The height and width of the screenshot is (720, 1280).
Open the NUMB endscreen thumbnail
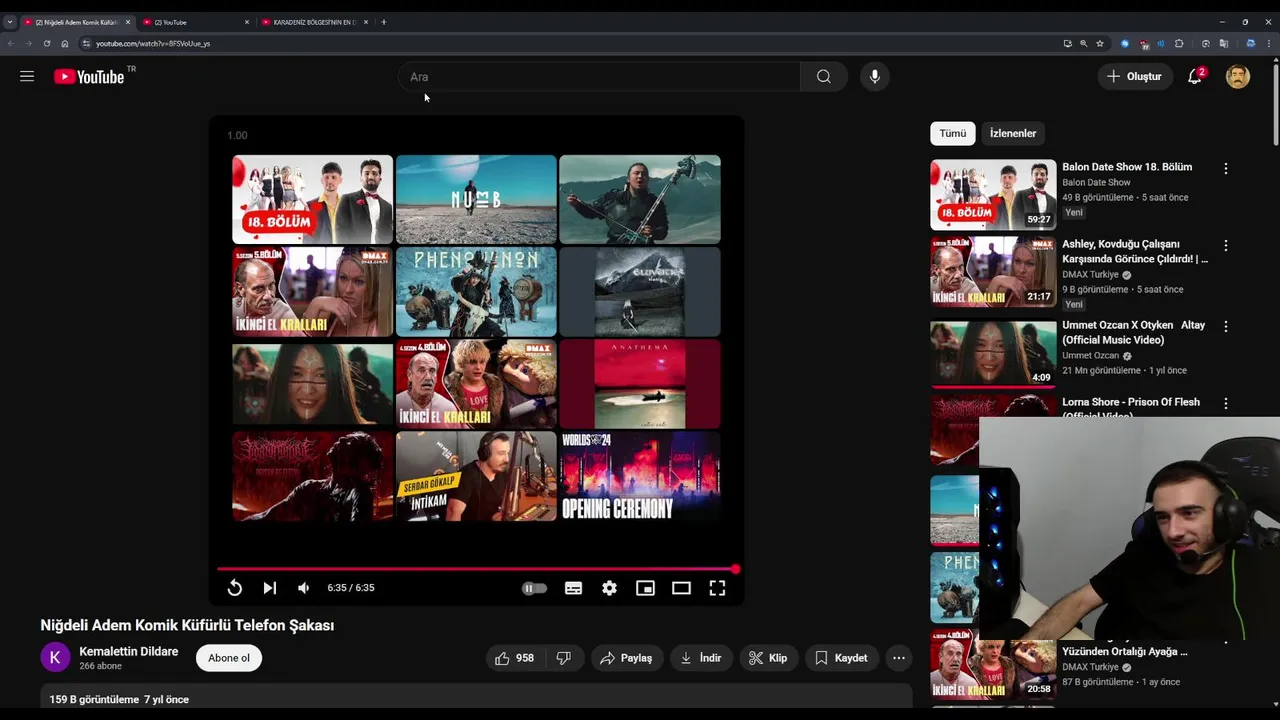pos(476,199)
